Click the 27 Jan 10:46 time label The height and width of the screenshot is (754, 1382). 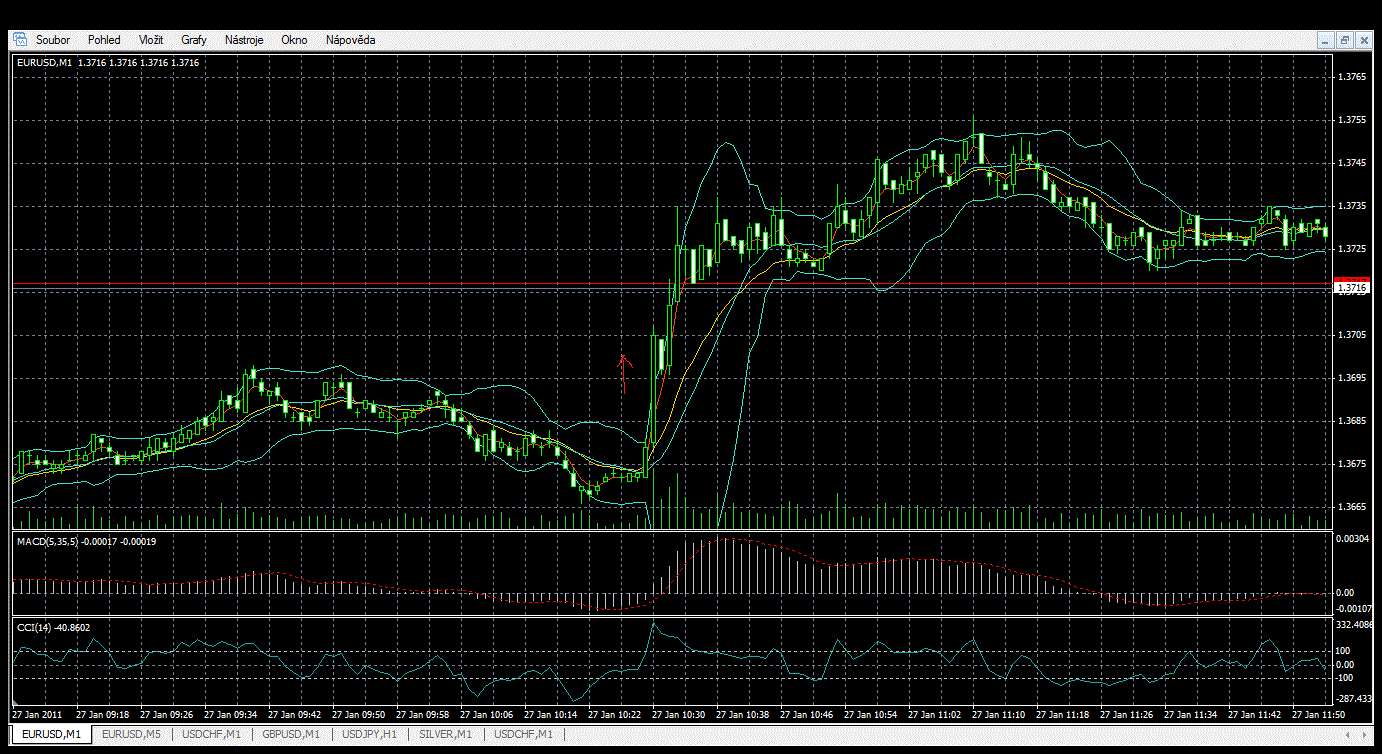click(806, 715)
